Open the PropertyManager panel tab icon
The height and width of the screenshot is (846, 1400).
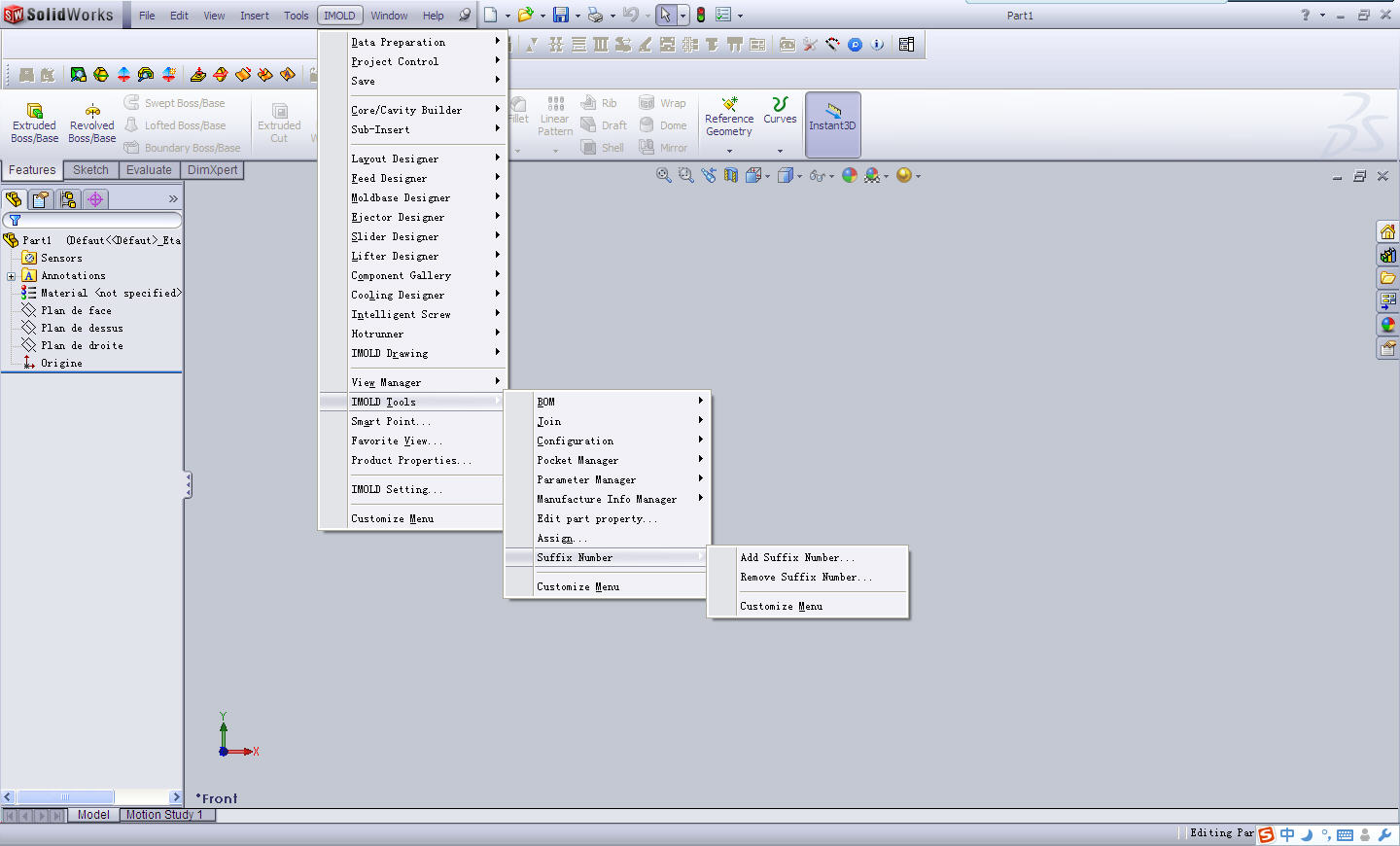pos(40,199)
